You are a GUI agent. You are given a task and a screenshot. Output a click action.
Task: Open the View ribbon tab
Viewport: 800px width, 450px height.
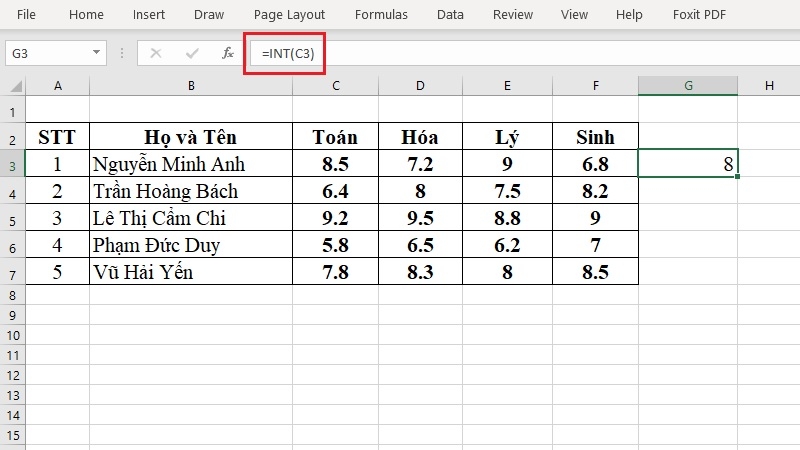coord(574,15)
